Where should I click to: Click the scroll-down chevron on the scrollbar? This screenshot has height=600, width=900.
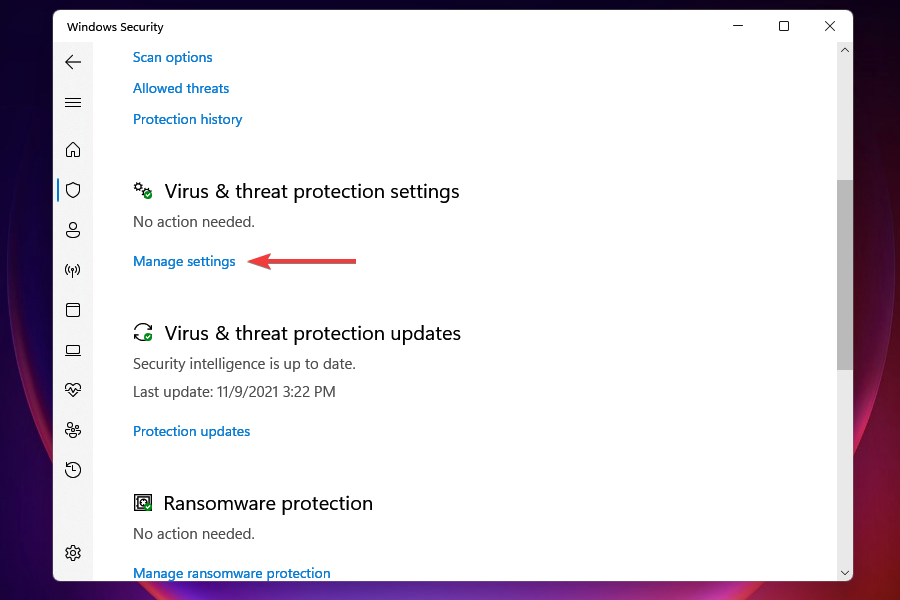pos(845,571)
